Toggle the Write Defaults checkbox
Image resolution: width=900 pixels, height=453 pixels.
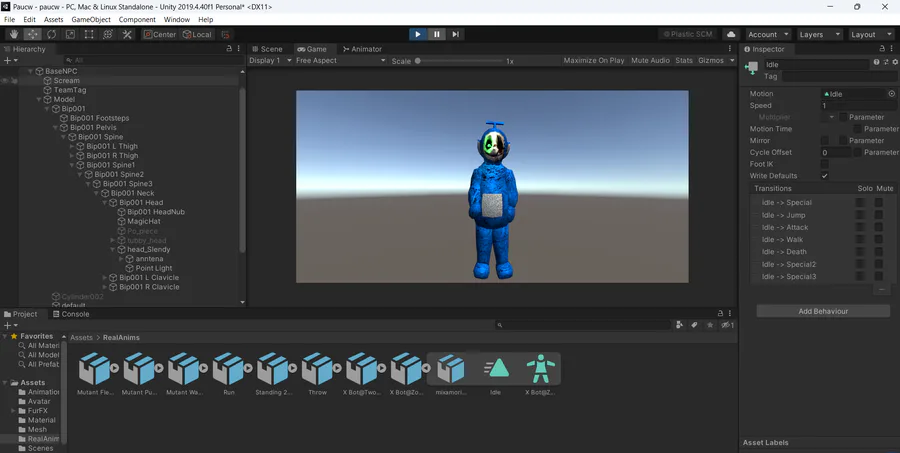point(825,176)
